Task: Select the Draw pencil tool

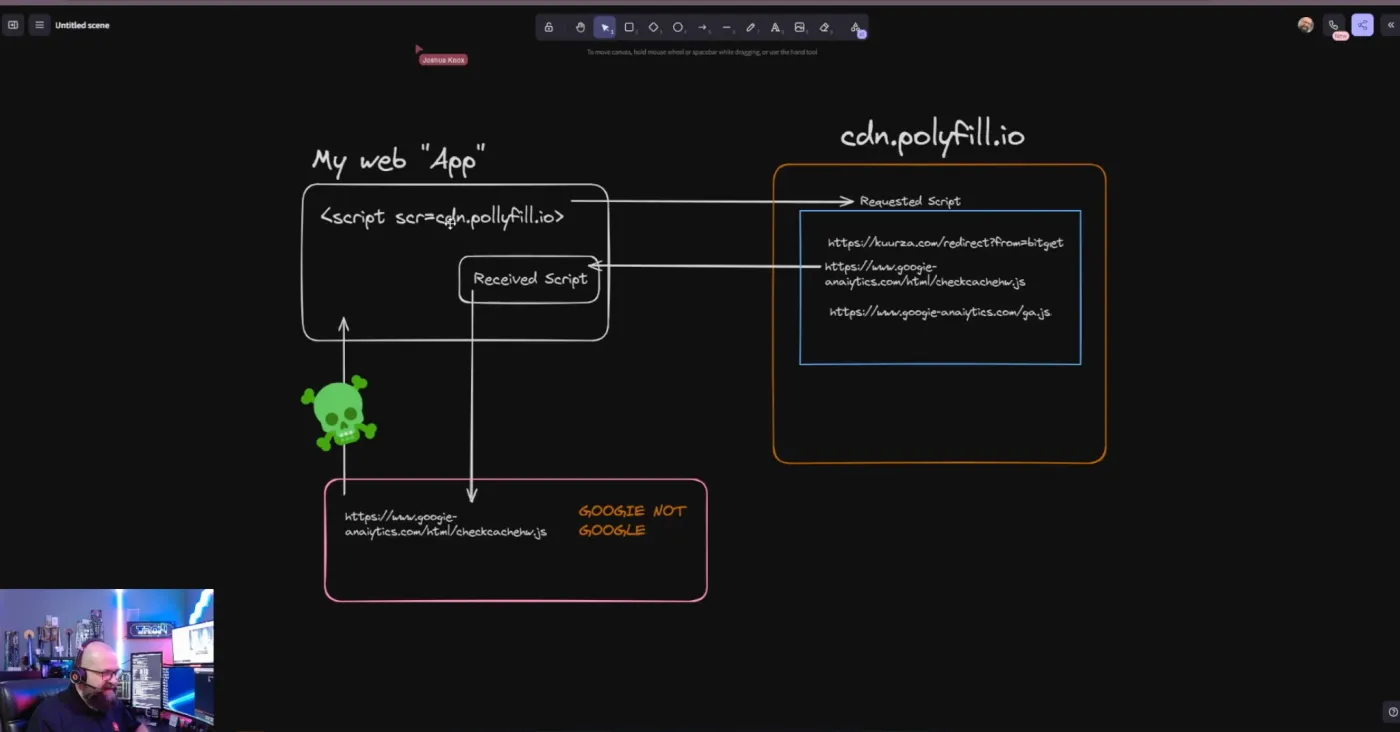Action: tap(751, 27)
